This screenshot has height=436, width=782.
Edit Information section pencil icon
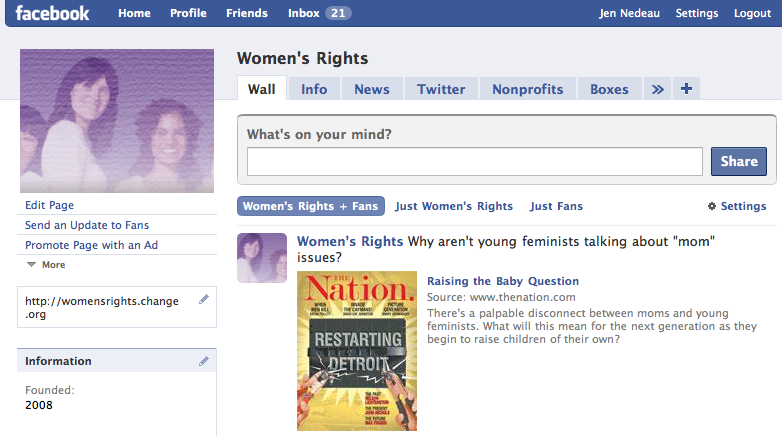[203, 361]
